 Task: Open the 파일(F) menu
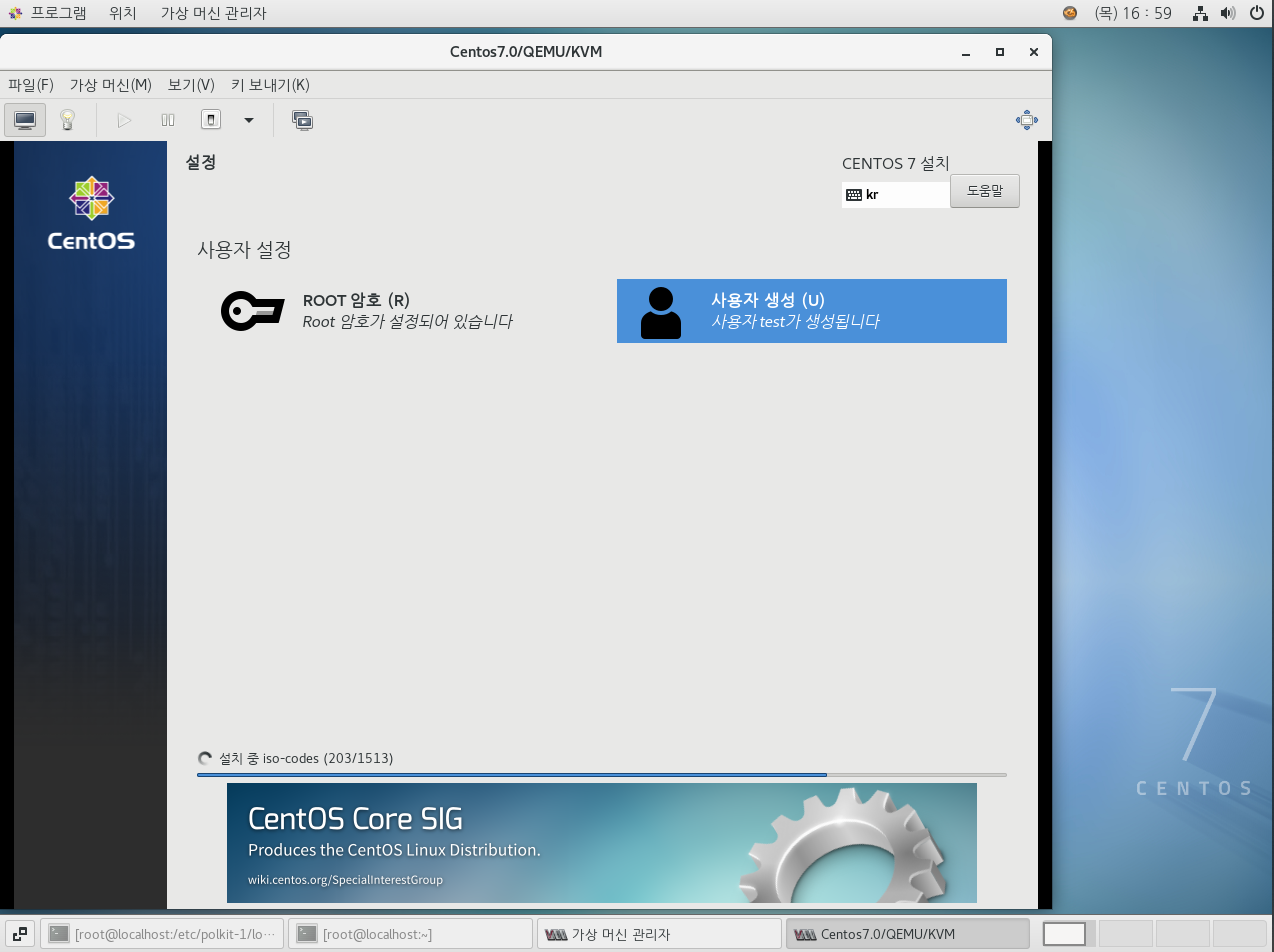tap(31, 85)
